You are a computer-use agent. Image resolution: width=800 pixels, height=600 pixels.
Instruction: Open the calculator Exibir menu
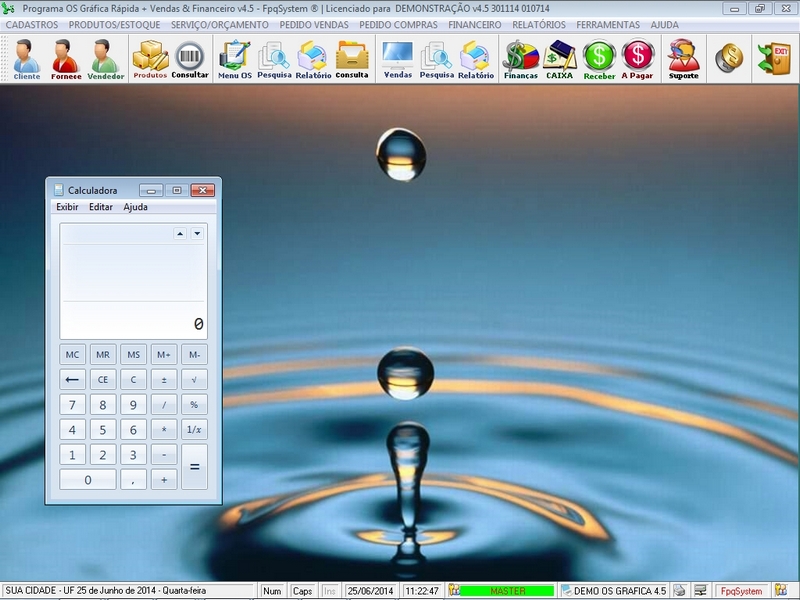click(67, 207)
